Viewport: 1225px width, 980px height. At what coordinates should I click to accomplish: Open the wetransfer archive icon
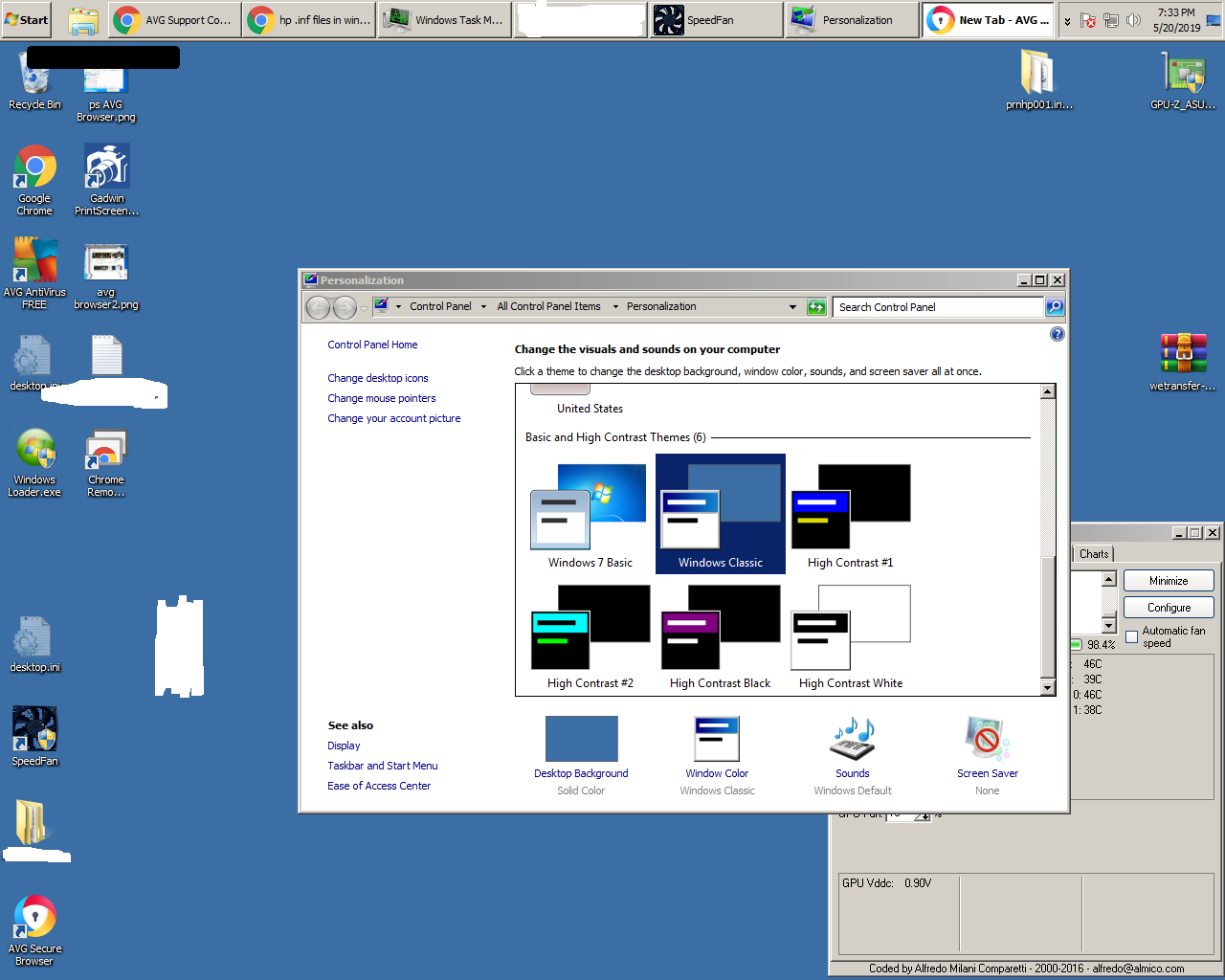1183,362
